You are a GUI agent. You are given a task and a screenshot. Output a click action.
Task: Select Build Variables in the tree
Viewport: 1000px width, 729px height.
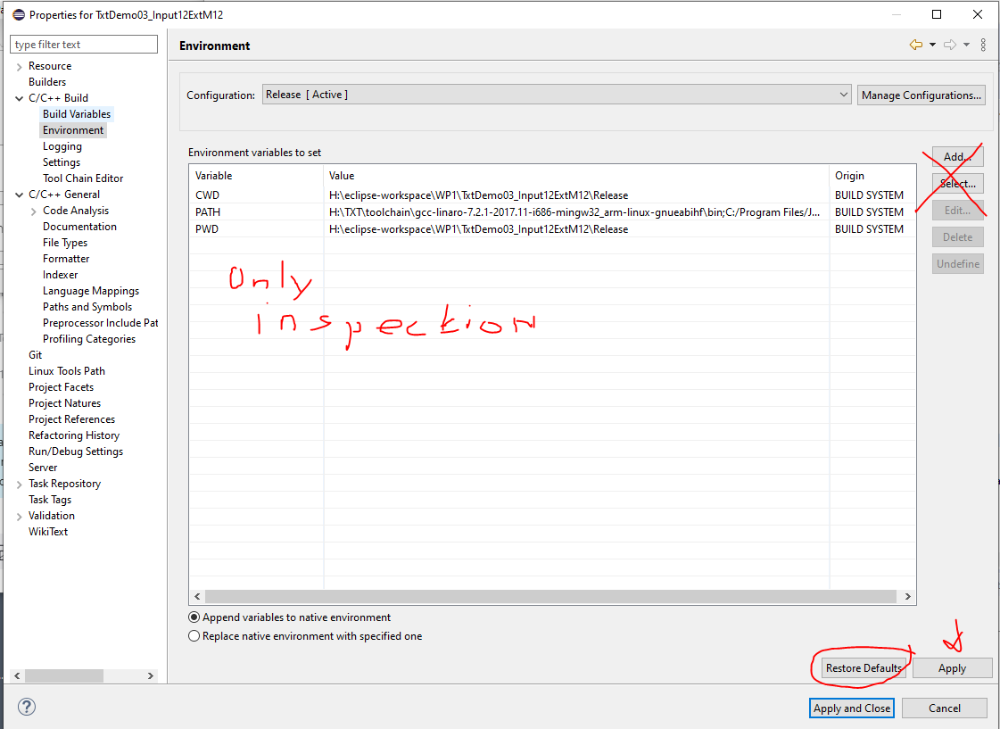(x=76, y=114)
